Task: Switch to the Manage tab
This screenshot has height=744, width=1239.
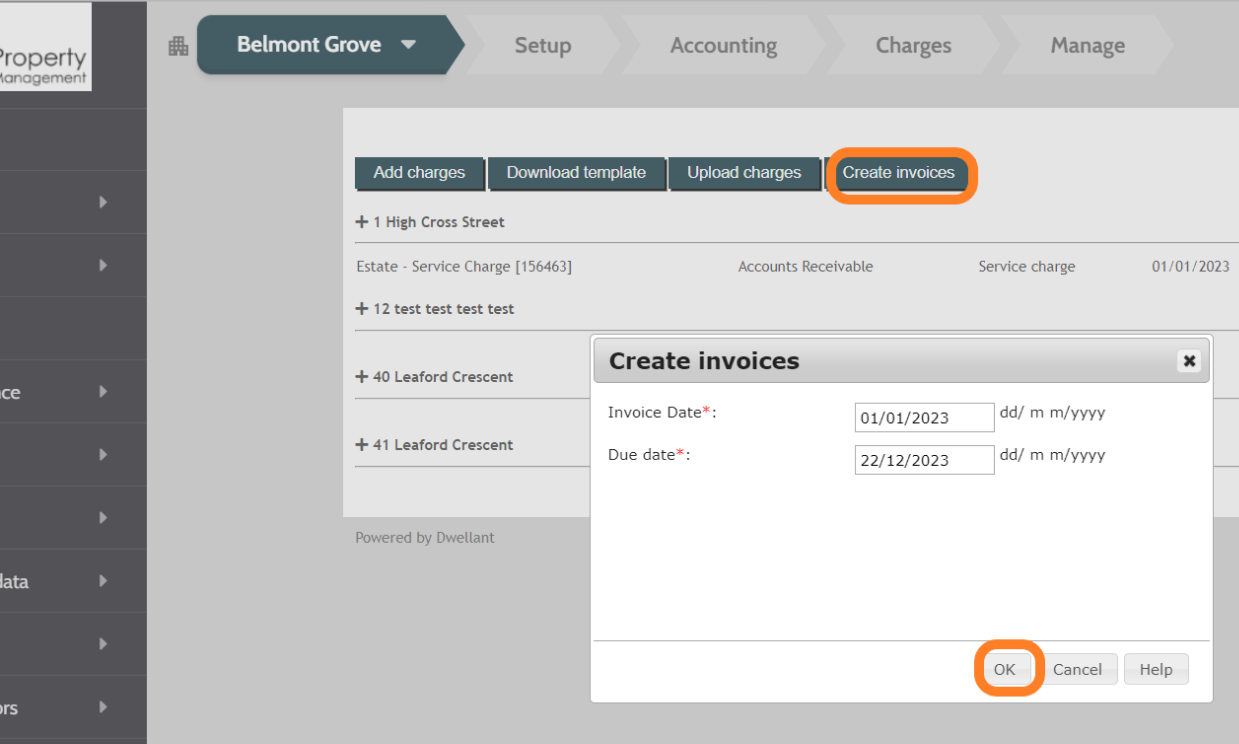Action: pos(1088,45)
